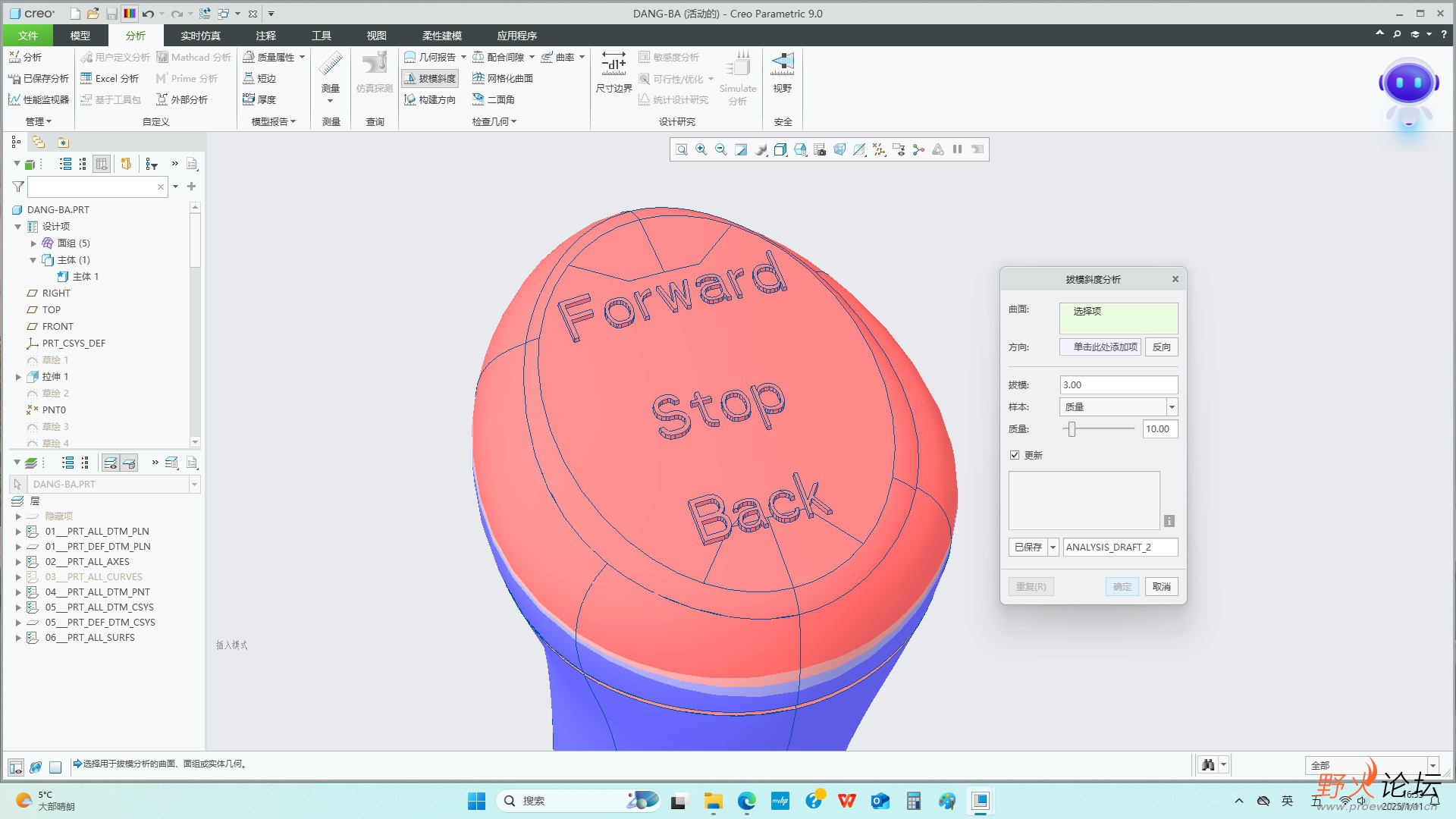Click the Draft analysis 拔模斜度 tool
Screen dimensions: 1456x819
(x=430, y=78)
